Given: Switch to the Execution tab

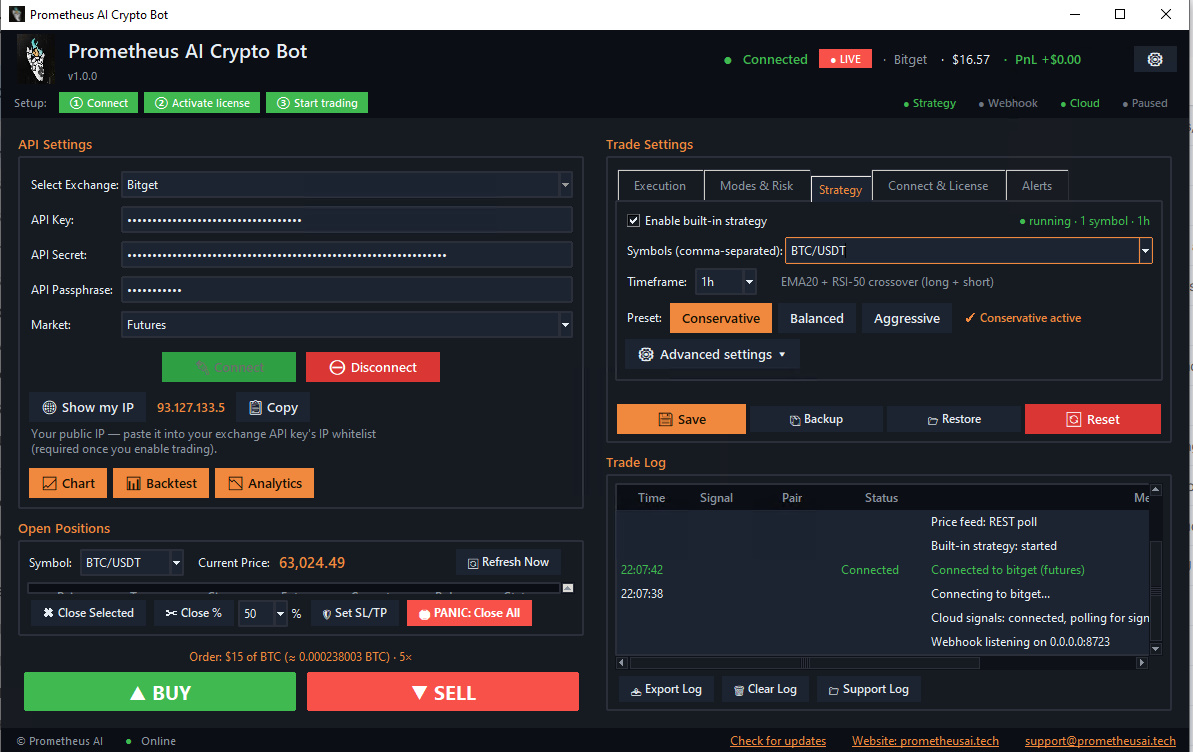Looking at the screenshot, I should [660, 186].
